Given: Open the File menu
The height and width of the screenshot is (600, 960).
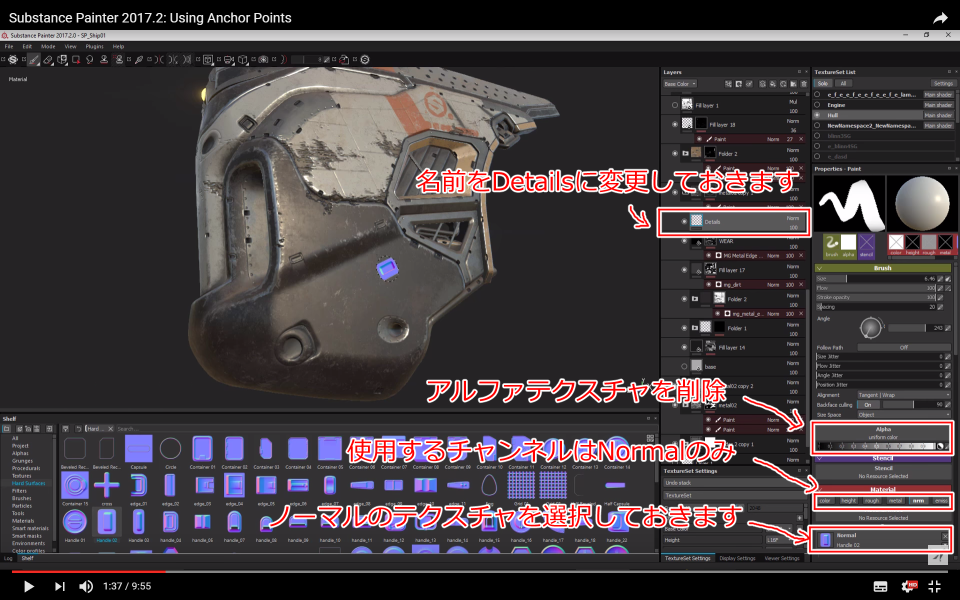Looking at the screenshot, I should 9,47.
